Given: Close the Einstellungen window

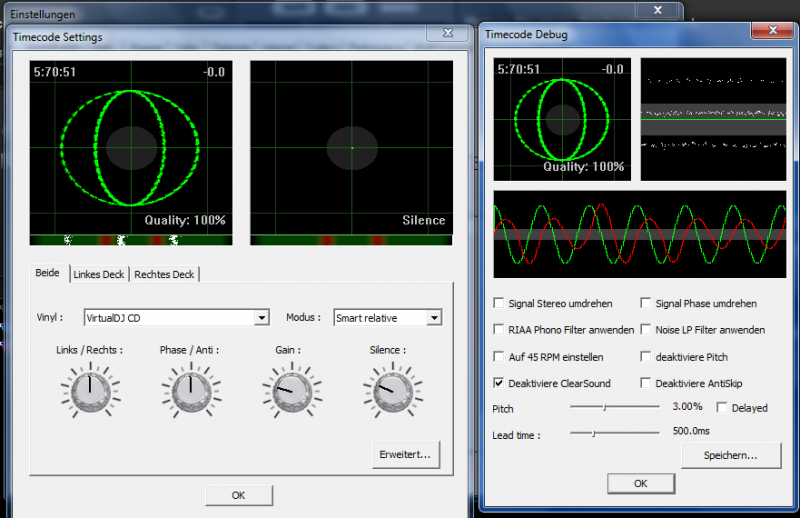Looking at the screenshot, I should [658, 10].
